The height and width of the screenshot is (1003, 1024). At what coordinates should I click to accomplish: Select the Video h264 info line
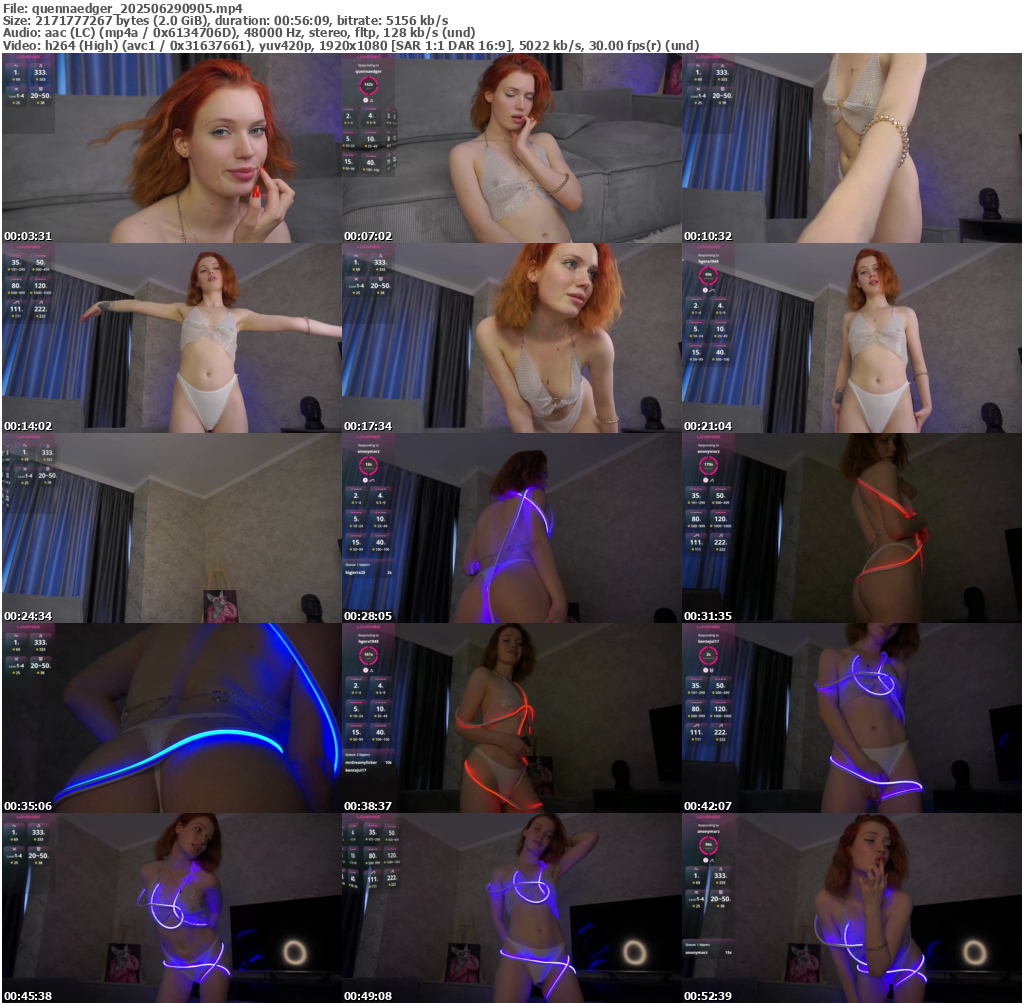coord(350,46)
